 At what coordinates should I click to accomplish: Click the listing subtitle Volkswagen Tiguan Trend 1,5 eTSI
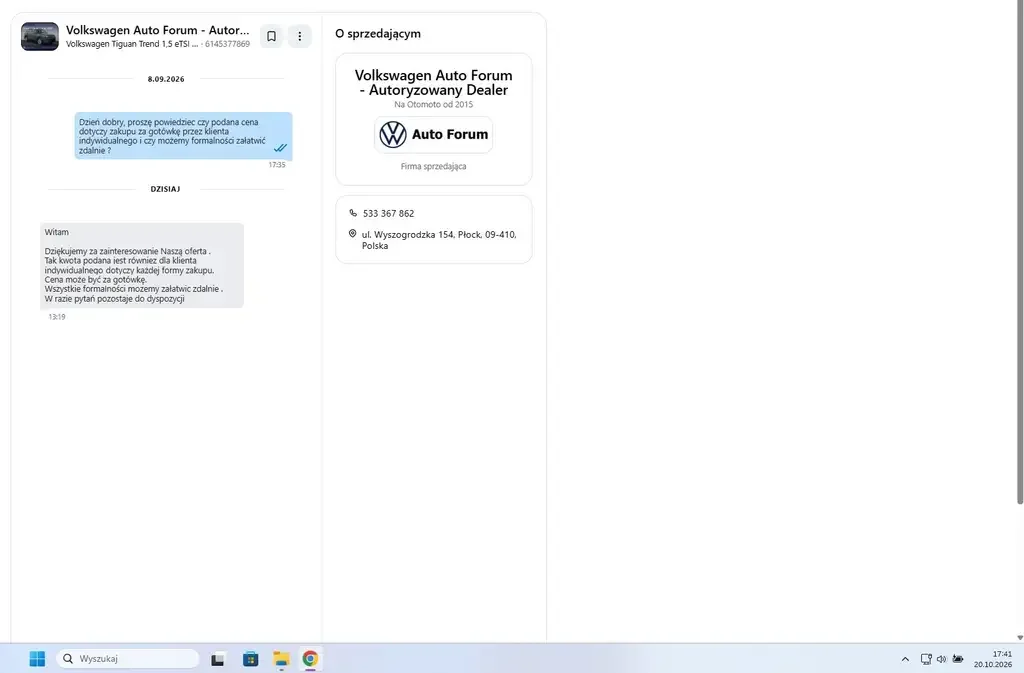click(132, 44)
